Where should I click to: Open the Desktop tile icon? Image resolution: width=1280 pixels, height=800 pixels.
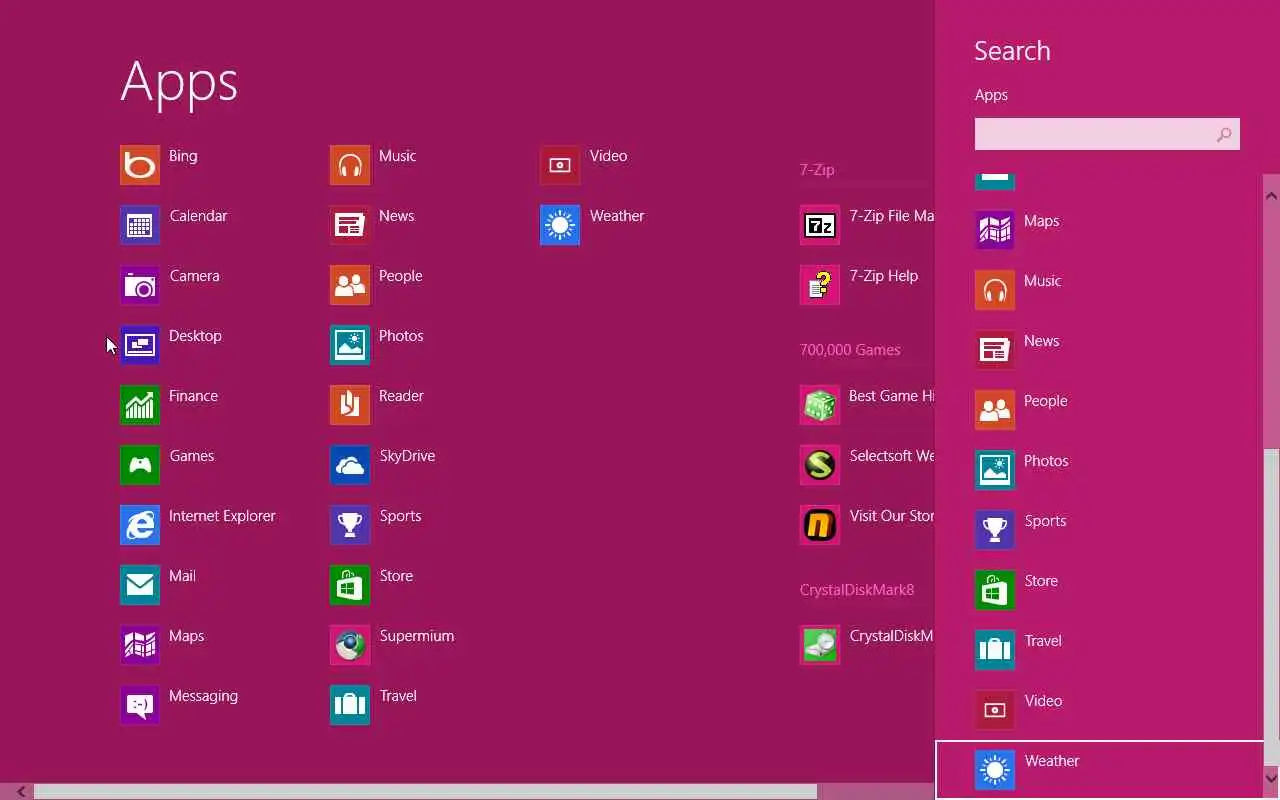[140, 345]
